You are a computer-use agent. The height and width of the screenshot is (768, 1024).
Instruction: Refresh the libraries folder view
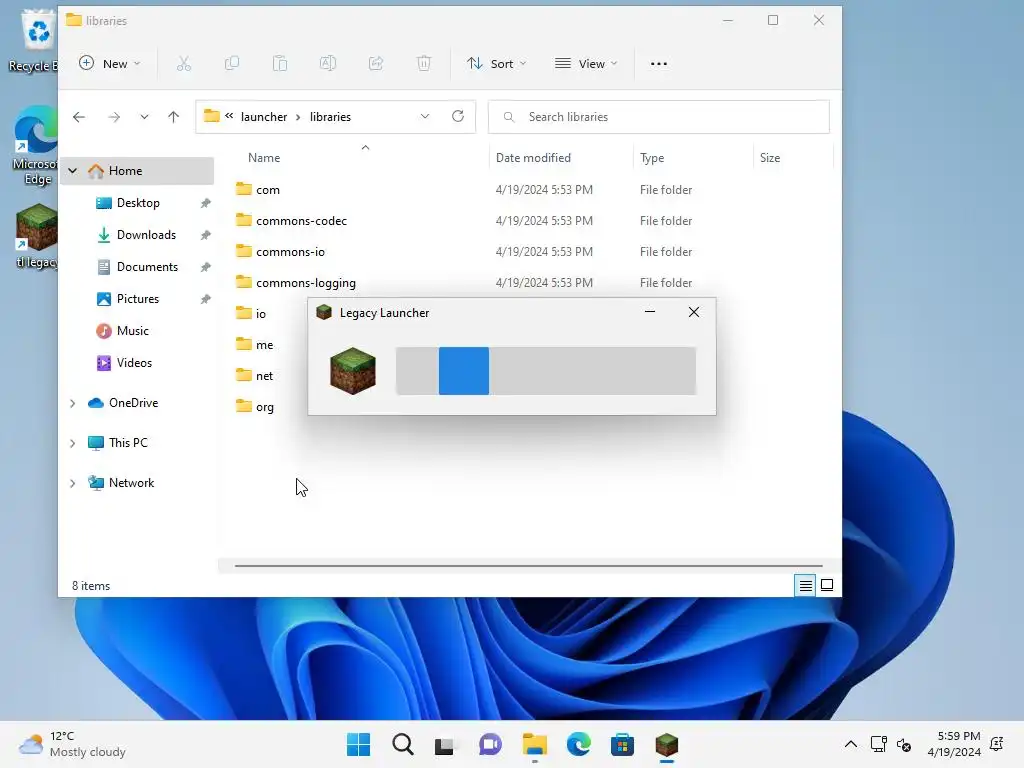click(458, 116)
